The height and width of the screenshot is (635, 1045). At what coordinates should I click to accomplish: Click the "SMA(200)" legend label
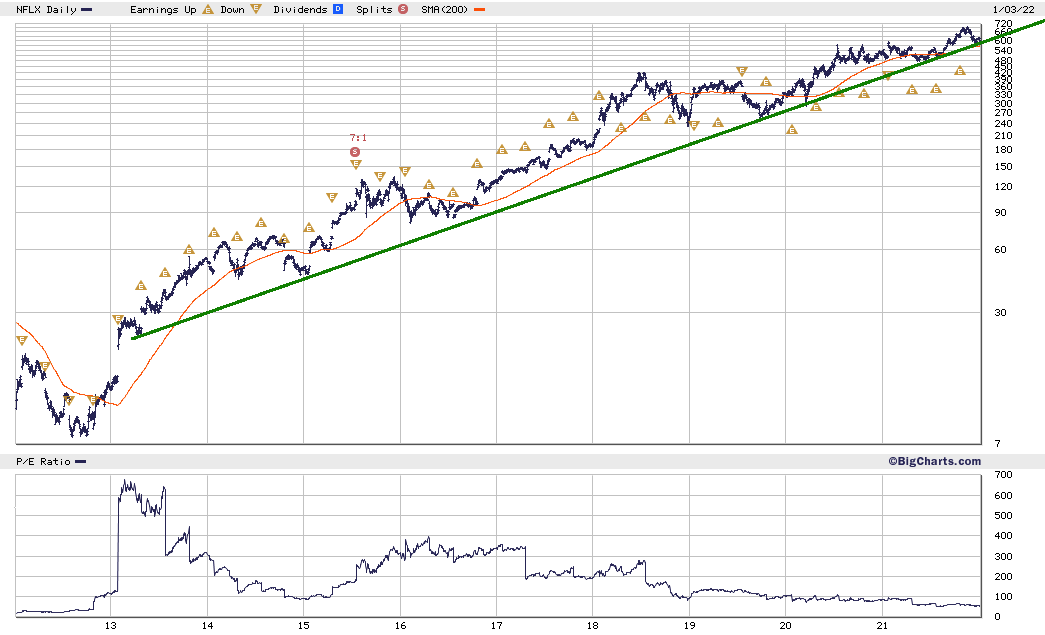[445, 9]
